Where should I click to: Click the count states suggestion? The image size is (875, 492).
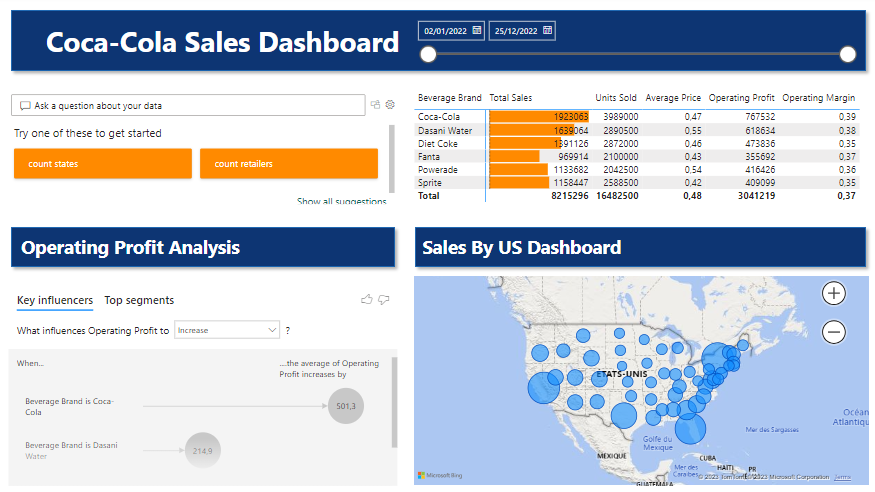(102, 164)
